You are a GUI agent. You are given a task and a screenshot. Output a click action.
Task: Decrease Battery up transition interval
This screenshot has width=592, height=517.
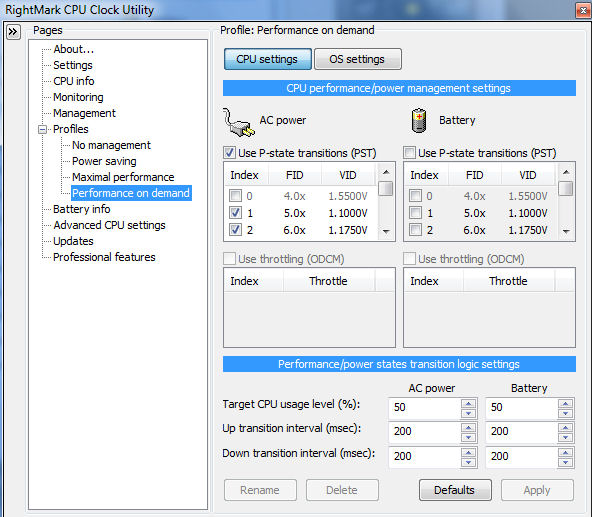566,437
